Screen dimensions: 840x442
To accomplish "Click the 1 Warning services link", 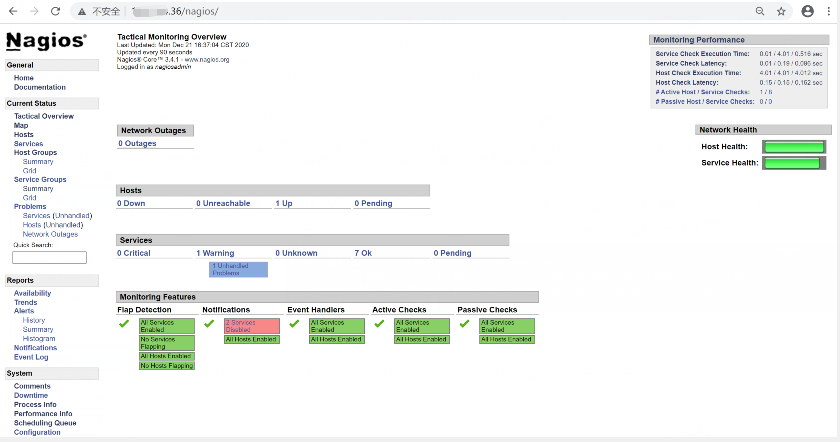I will pos(215,253).
